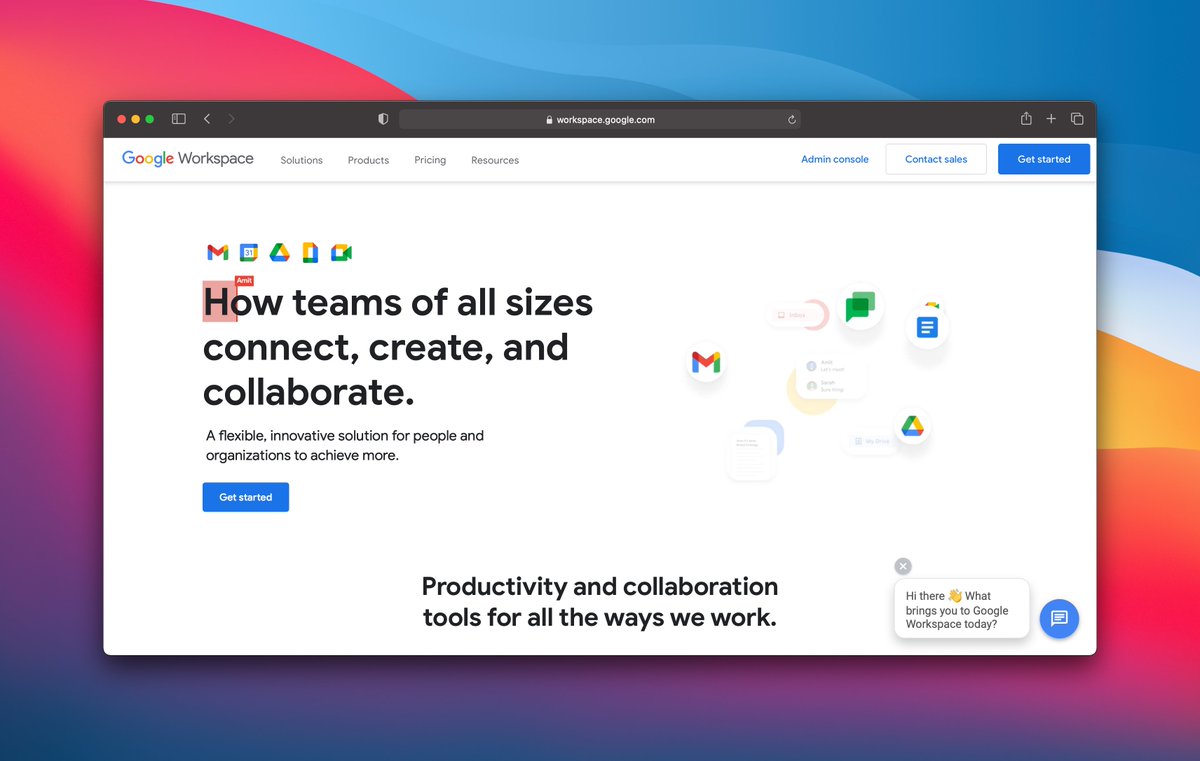
Task: Click the Get started button below the tagline
Action: (x=246, y=497)
